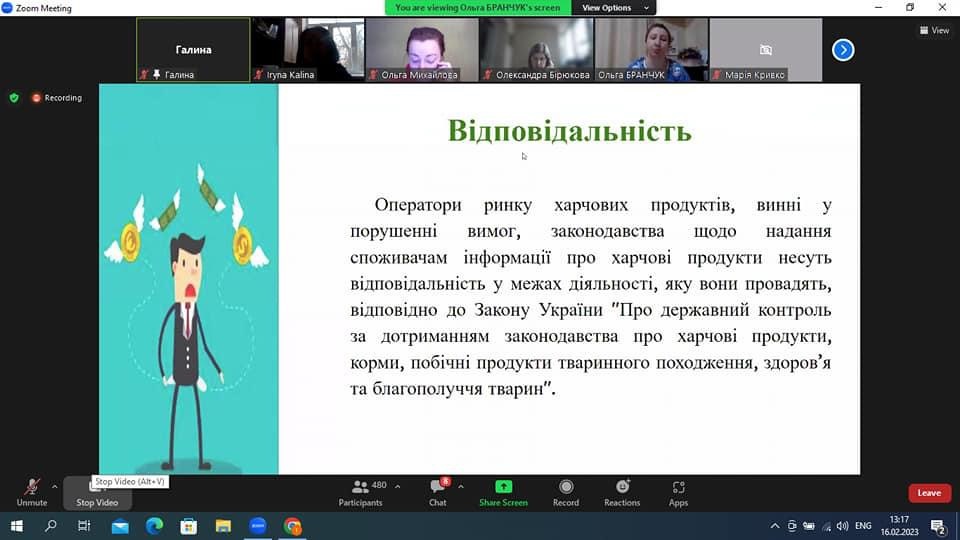This screenshot has width=960, height=540.
Task: Start recording with the Record button
Action: (566, 492)
